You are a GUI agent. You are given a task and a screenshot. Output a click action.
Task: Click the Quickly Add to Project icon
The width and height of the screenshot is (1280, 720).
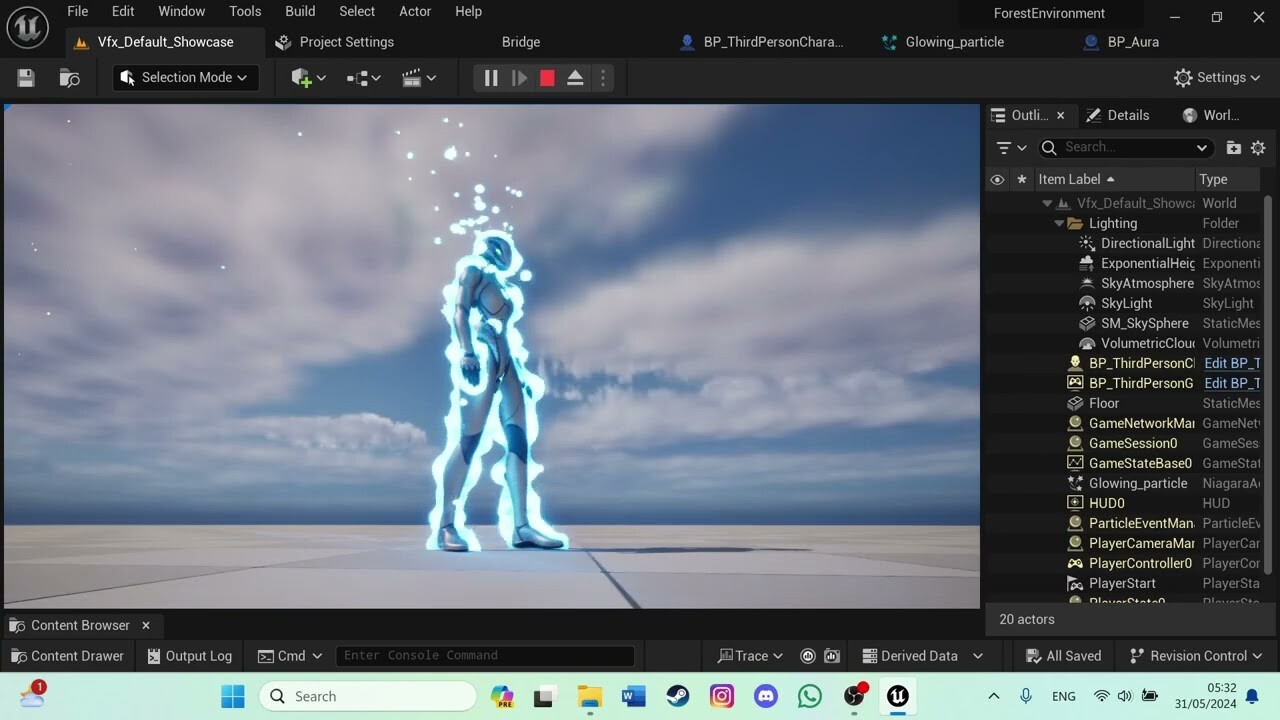302,77
